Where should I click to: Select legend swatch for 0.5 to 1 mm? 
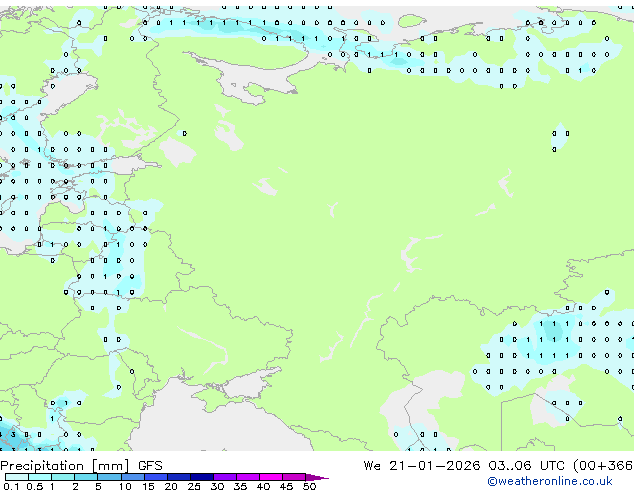point(40,477)
